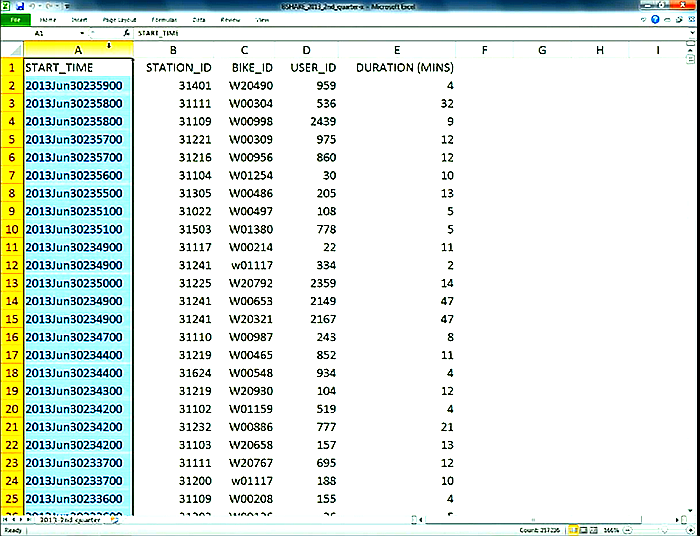Minimize the ribbon with the caret icon
This screenshot has height=536, width=700.
click(643, 20)
